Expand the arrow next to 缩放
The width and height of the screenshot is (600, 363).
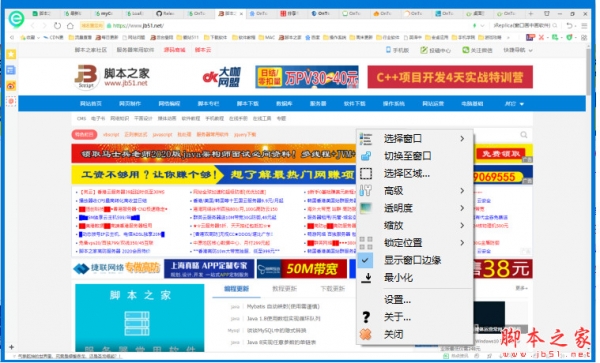click(x=462, y=225)
